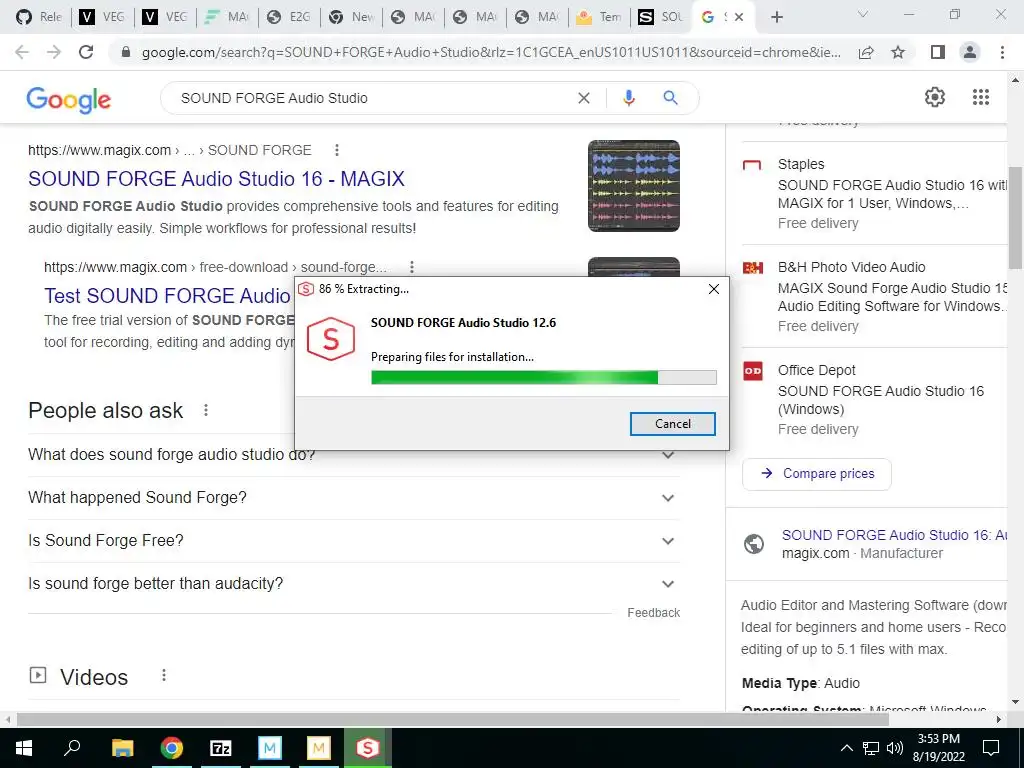Open Chrome side panel

pyautogui.click(x=938, y=52)
